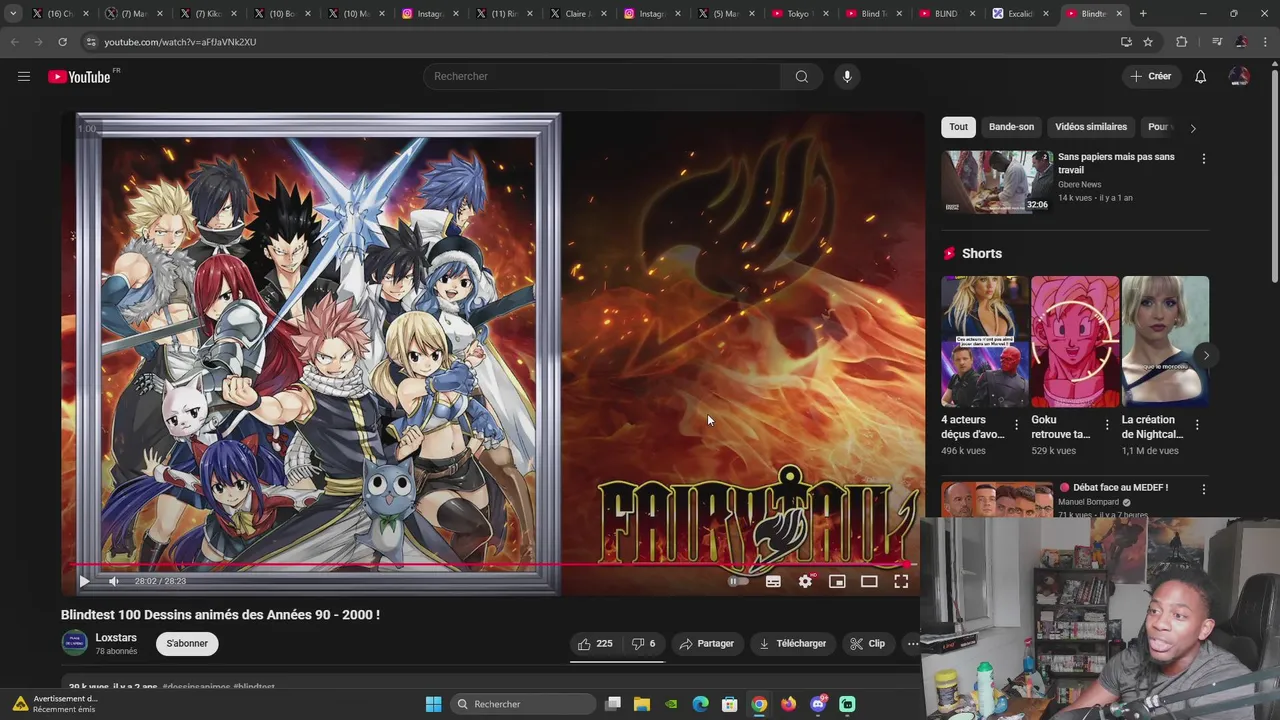Open 'Sans papiers mais pas sans travail' thumbnail
1280x720 pixels.
(x=997, y=182)
